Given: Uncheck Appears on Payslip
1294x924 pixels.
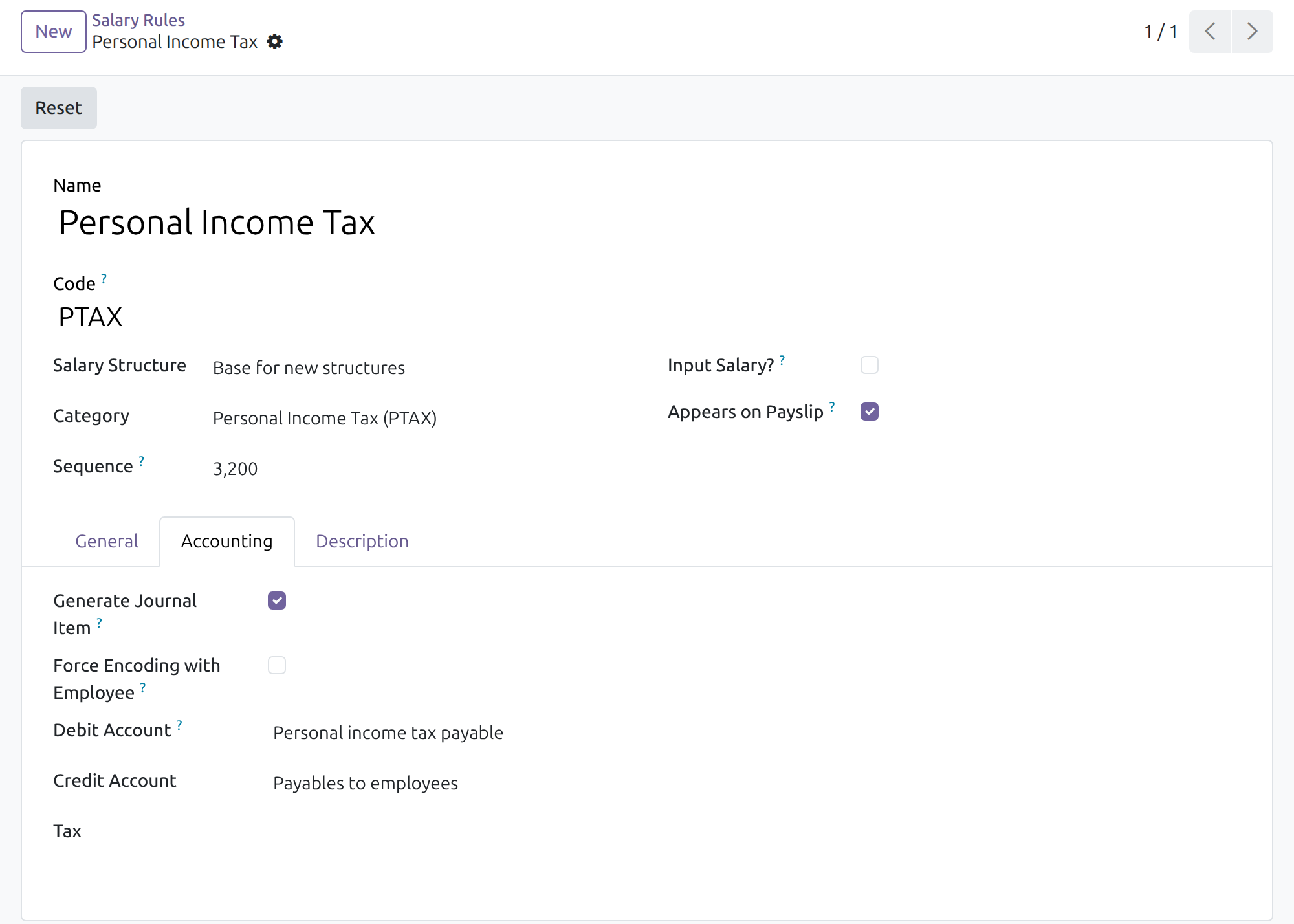Looking at the screenshot, I should [x=870, y=412].
